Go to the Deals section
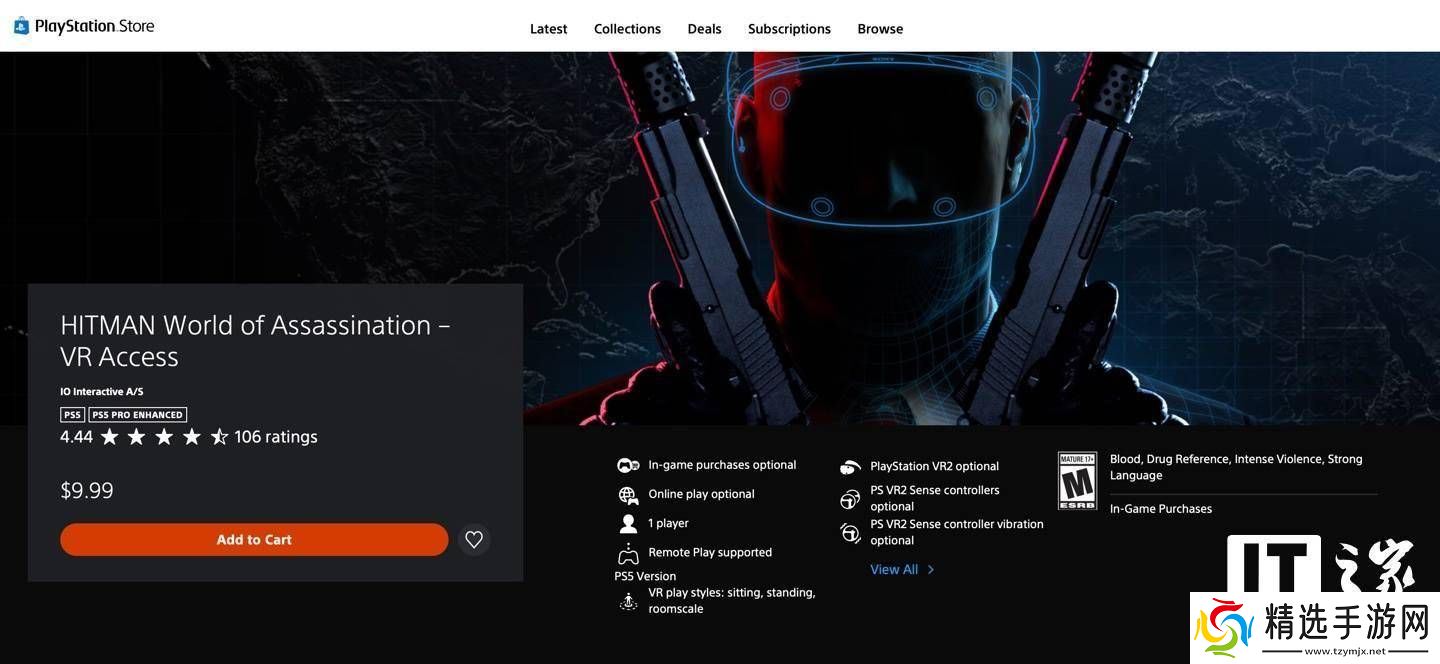Screen dimensions: 1440x664 pyautogui.click(x=704, y=29)
